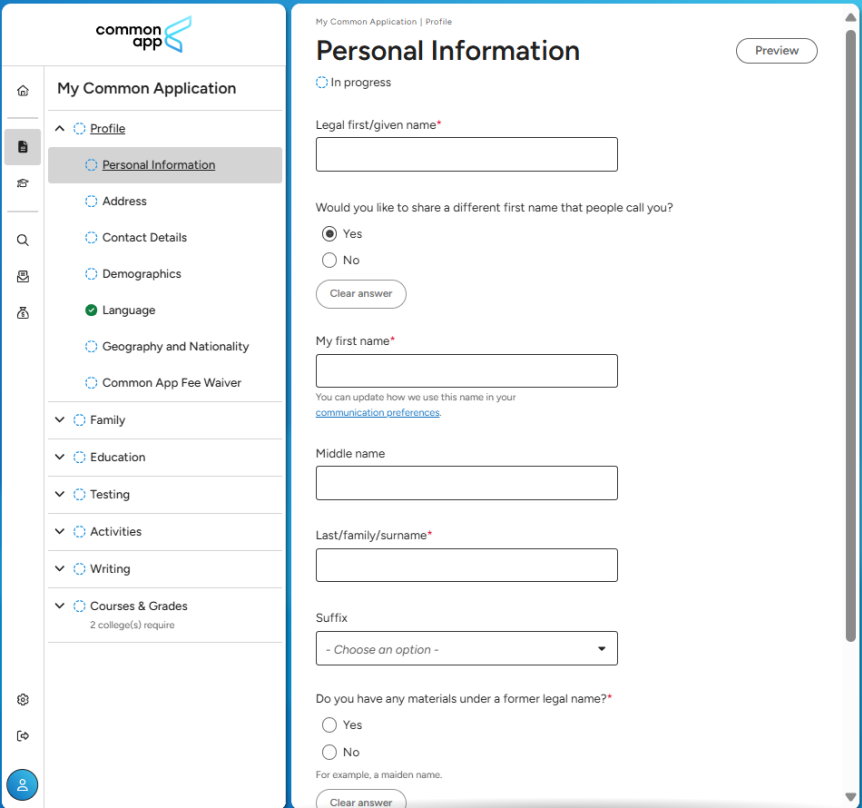Open My Common Application document icon
862x808 pixels.
(x=22, y=147)
